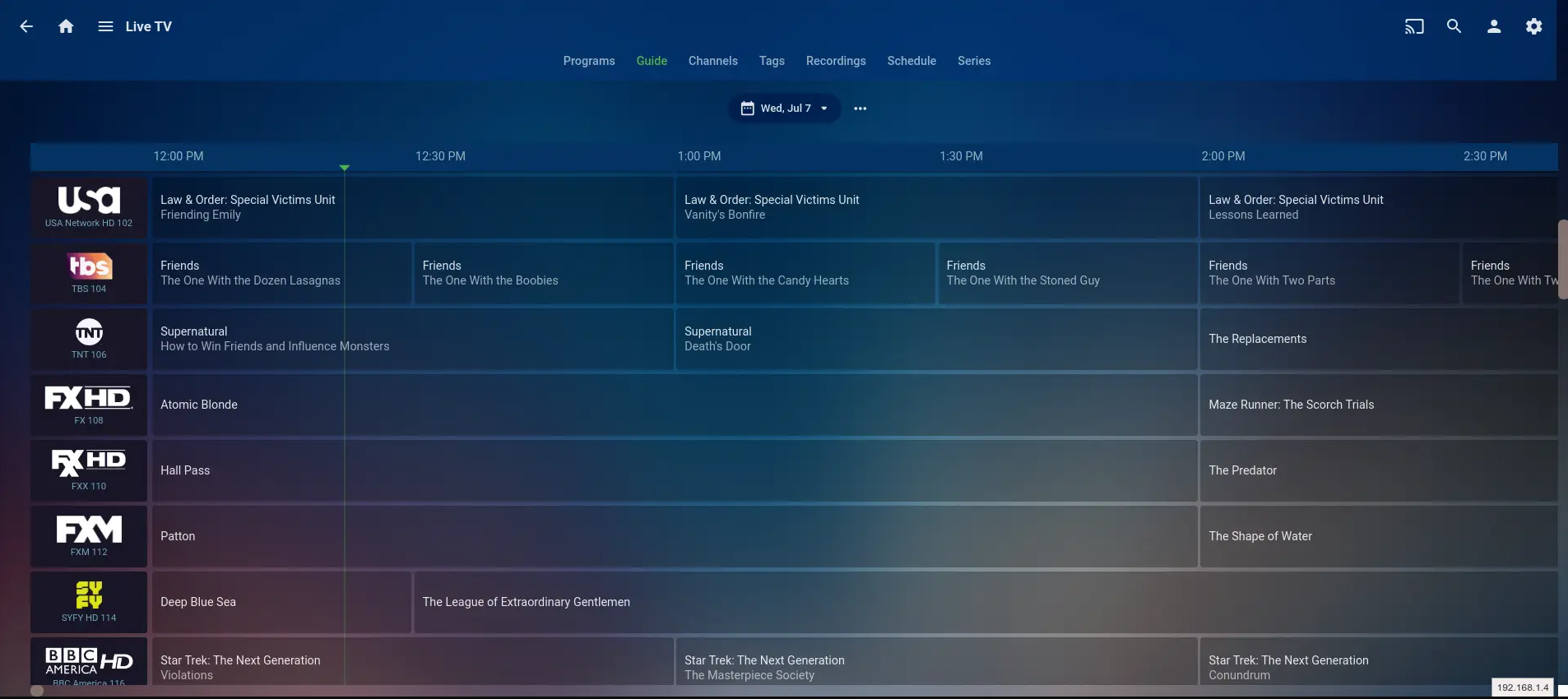Open the user profile icon

pos(1494,26)
